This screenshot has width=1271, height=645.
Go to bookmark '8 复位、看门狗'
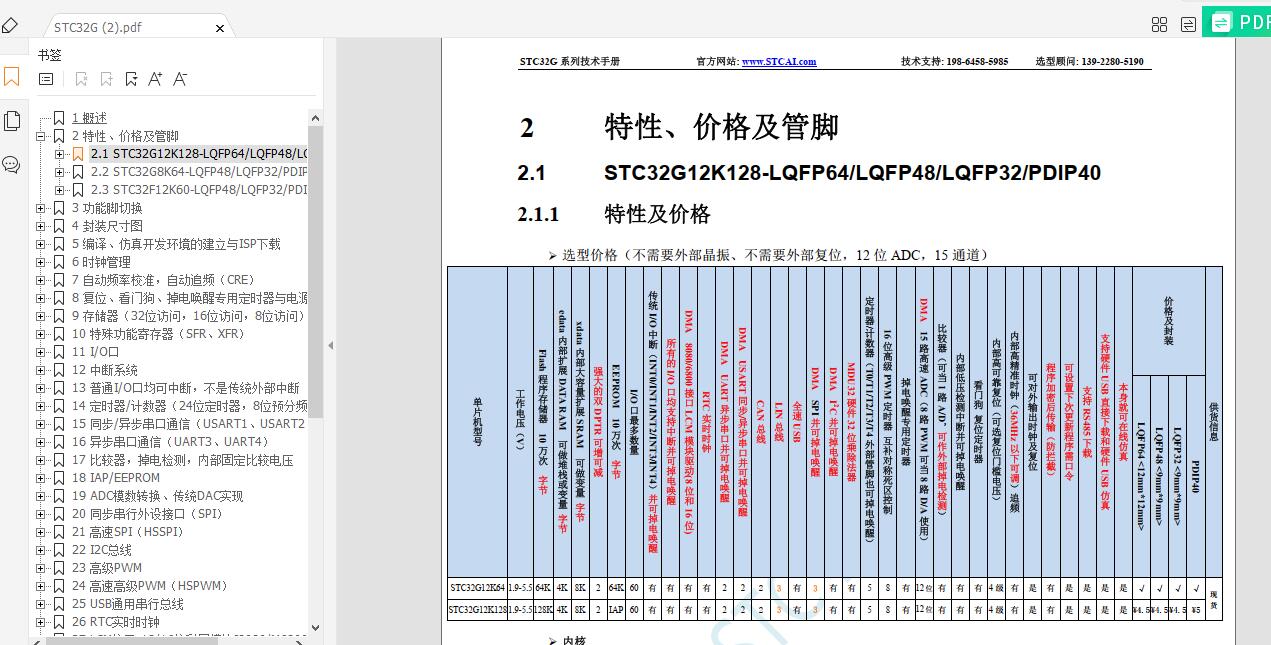pos(189,298)
